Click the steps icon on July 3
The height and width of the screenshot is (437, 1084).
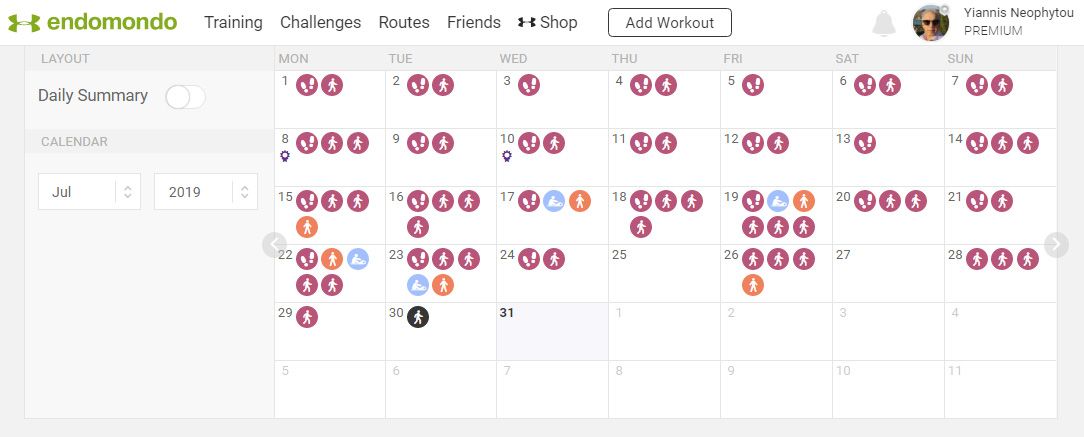pyautogui.click(x=529, y=85)
